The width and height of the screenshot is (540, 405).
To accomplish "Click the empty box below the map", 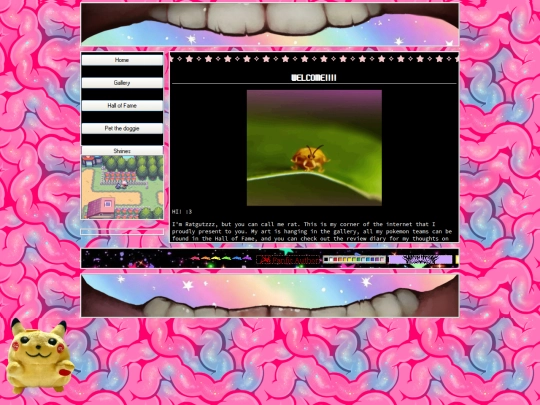I will pyautogui.click(x=122, y=232).
